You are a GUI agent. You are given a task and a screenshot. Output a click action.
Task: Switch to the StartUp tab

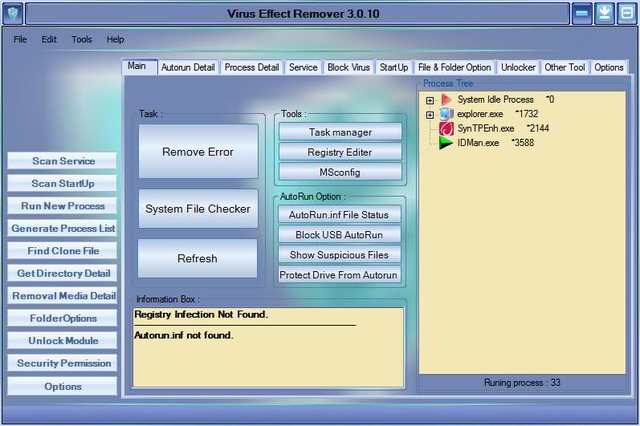coord(393,67)
